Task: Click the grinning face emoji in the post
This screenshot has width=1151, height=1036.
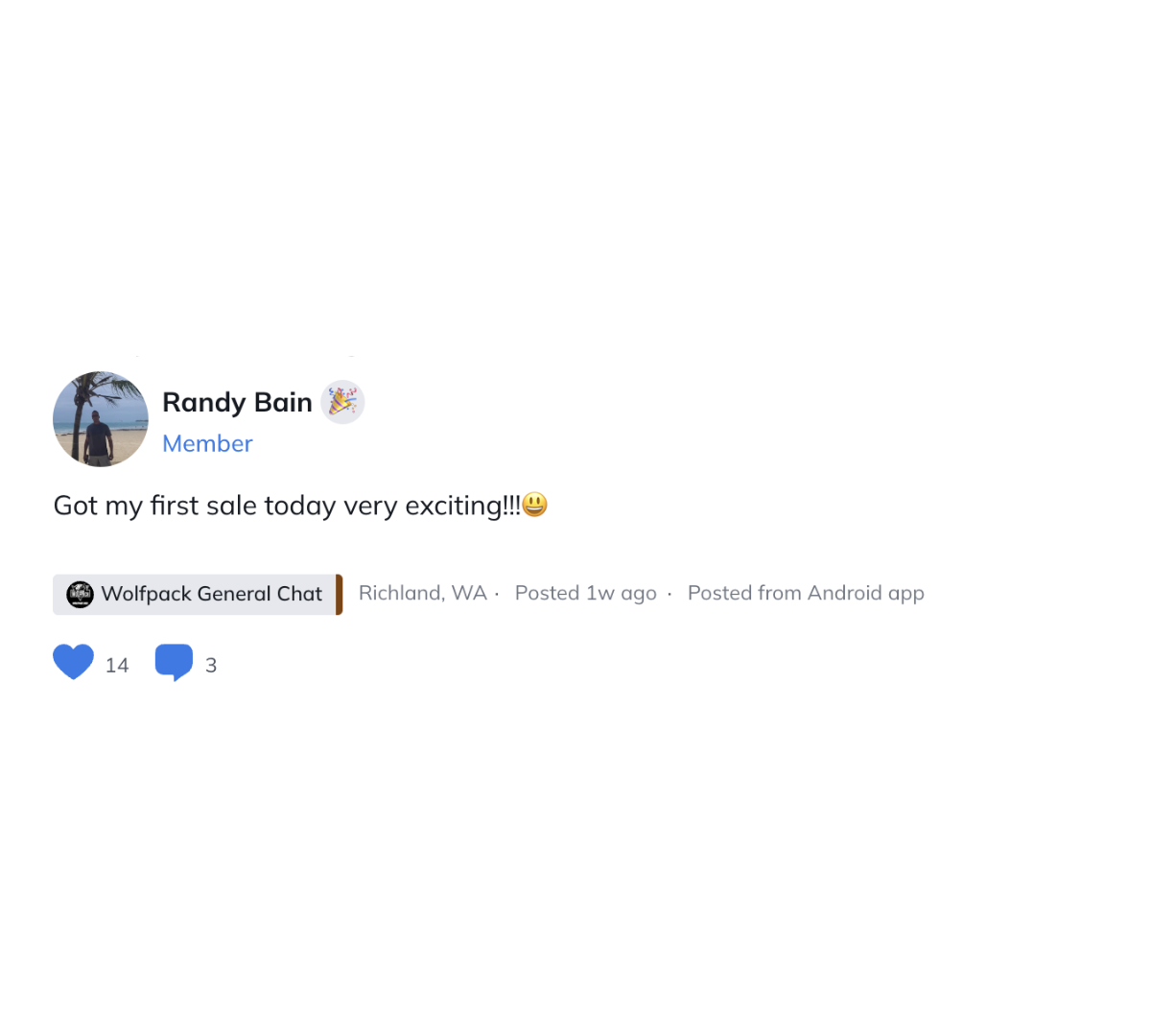Action: [x=535, y=505]
